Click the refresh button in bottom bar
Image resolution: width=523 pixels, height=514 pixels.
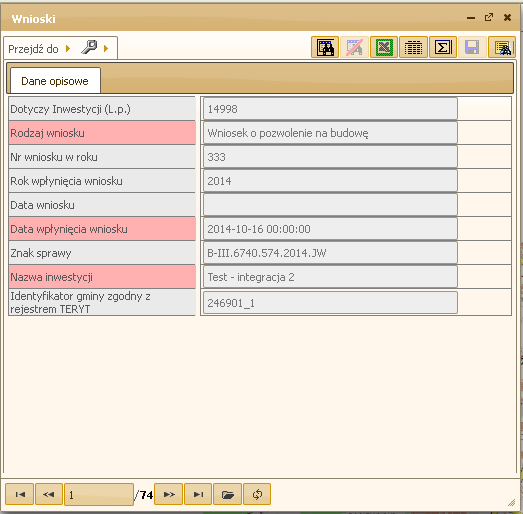[x=257, y=494]
